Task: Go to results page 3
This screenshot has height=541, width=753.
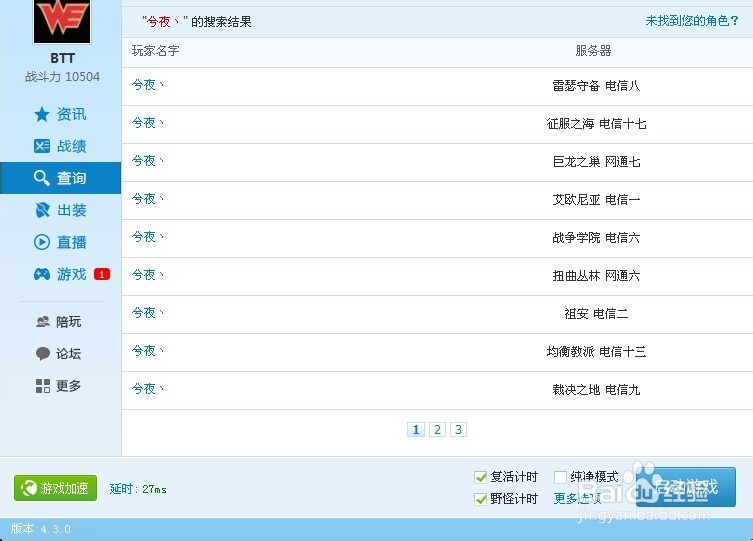Action: [458, 429]
